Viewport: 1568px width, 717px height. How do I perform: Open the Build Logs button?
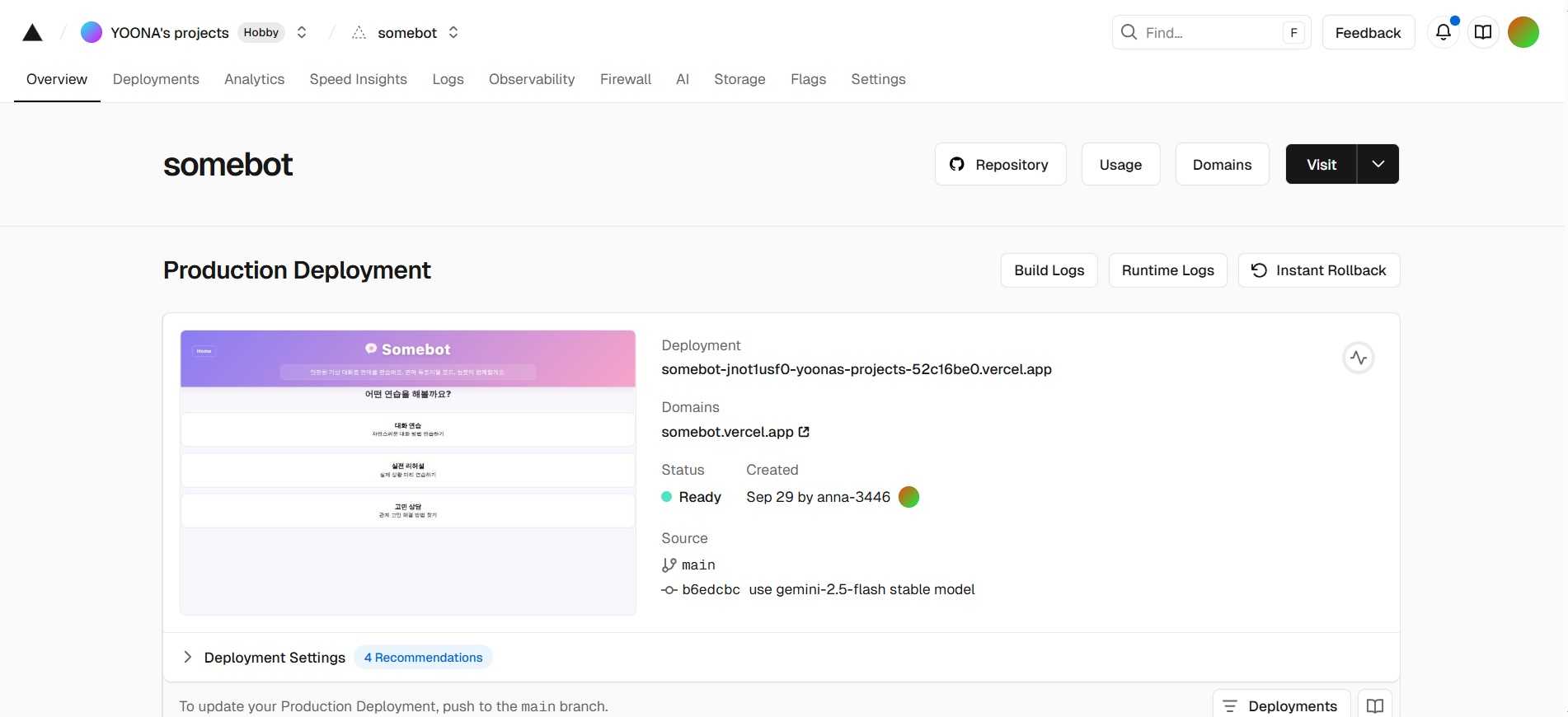1049,270
